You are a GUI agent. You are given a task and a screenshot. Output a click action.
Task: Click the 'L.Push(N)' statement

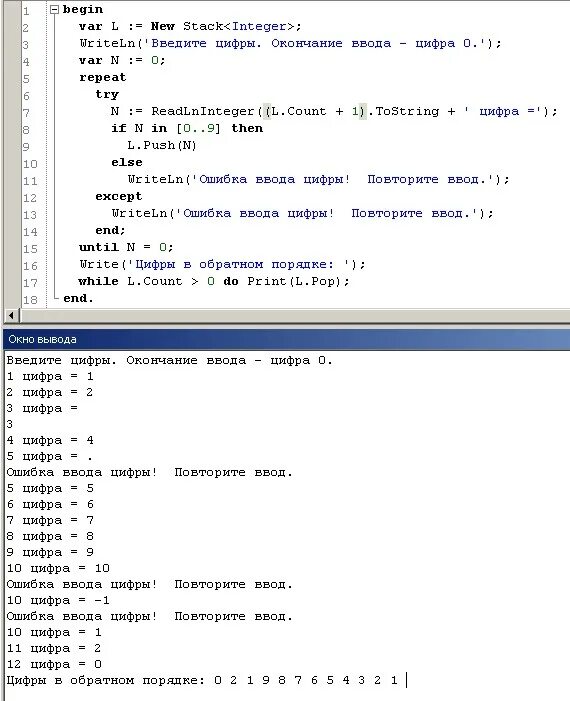[x=162, y=145]
